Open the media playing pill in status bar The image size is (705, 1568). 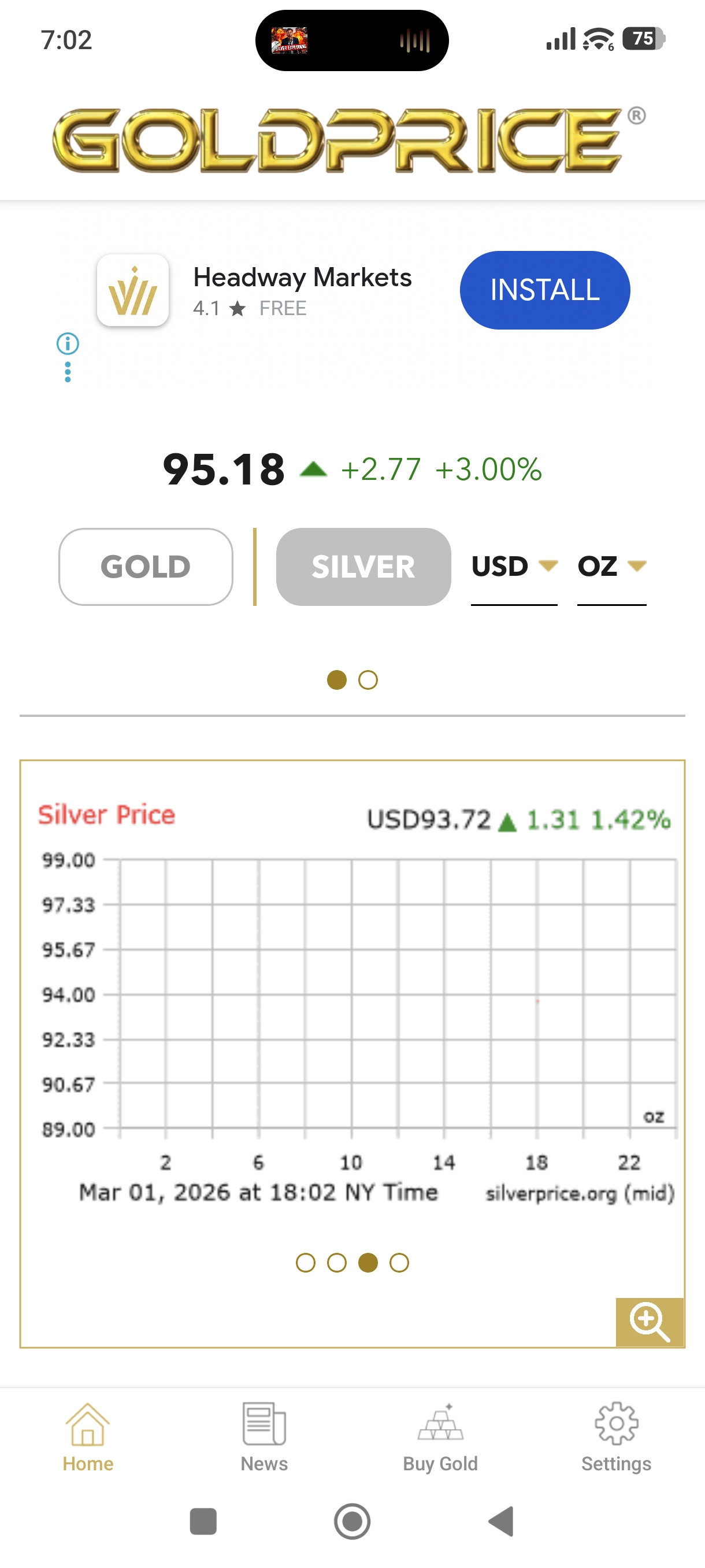(351, 41)
